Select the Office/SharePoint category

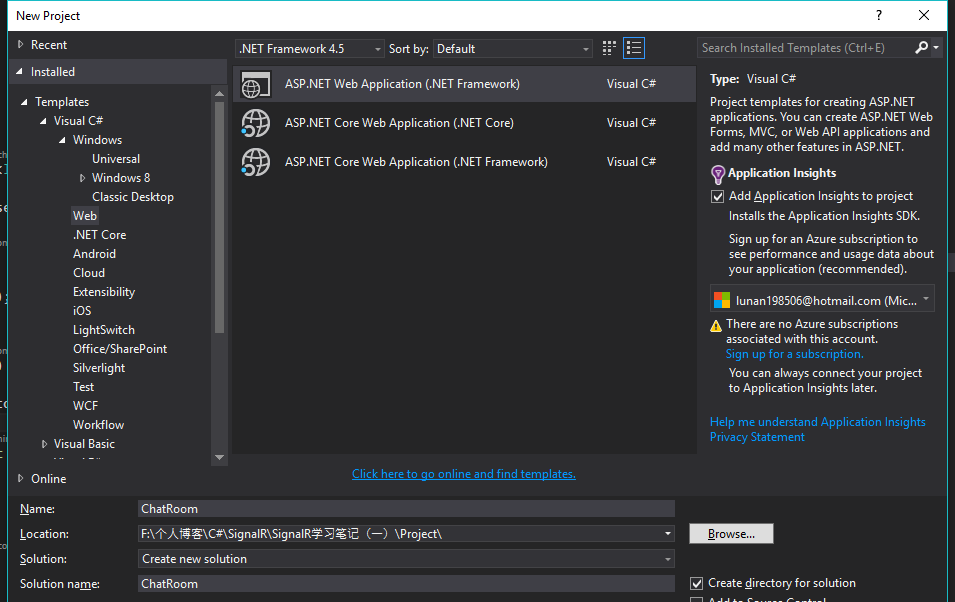(120, 349)
